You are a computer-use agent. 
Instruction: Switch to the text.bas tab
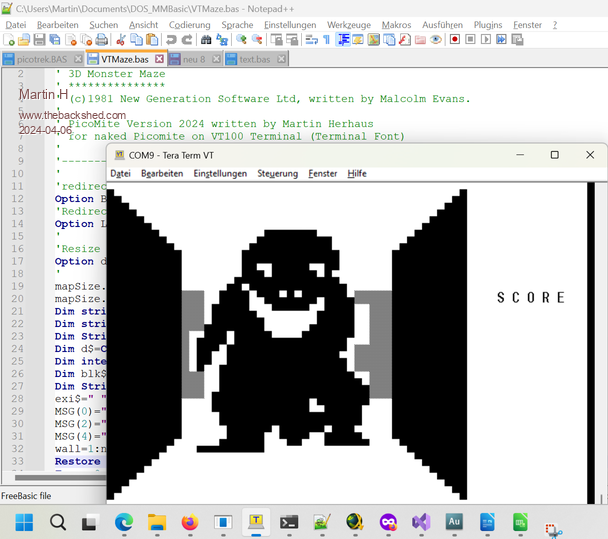pyautogui.click(x=253, y=59)
